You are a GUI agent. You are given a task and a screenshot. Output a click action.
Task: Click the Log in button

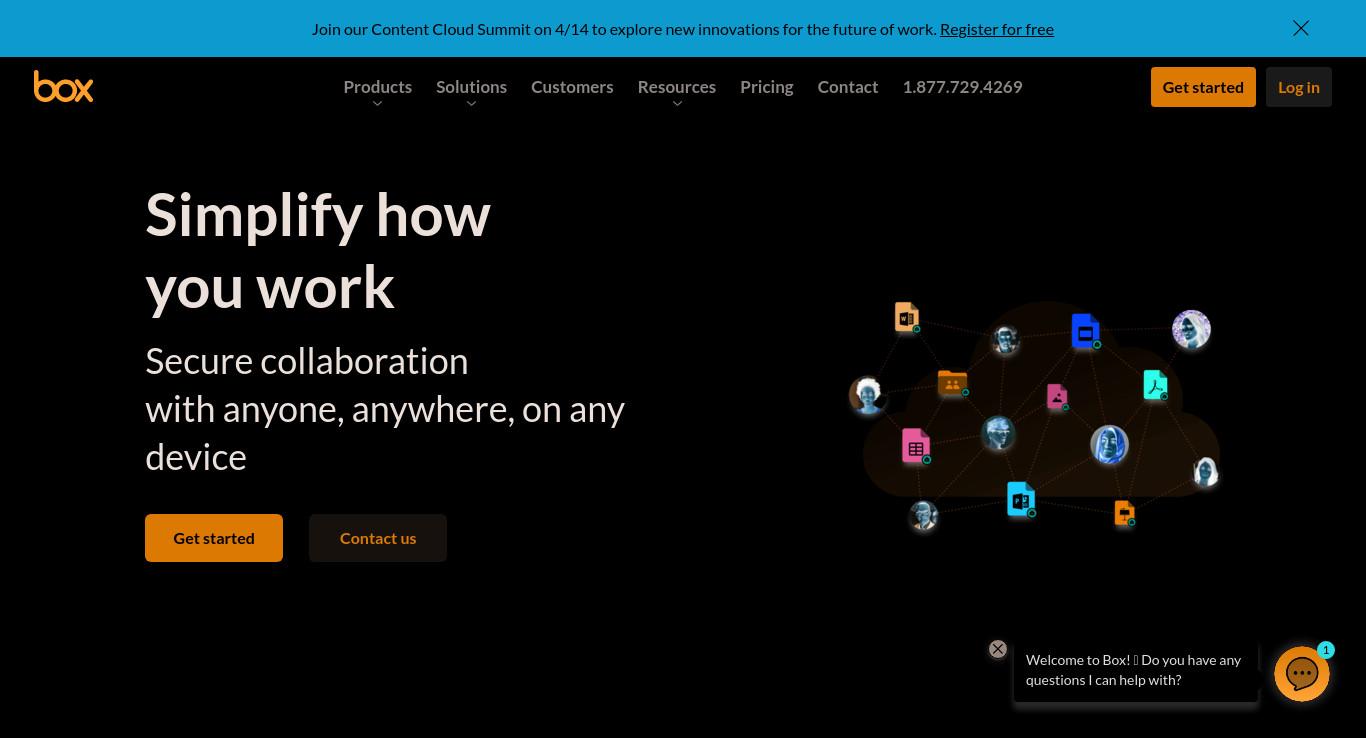(1299, 87)
